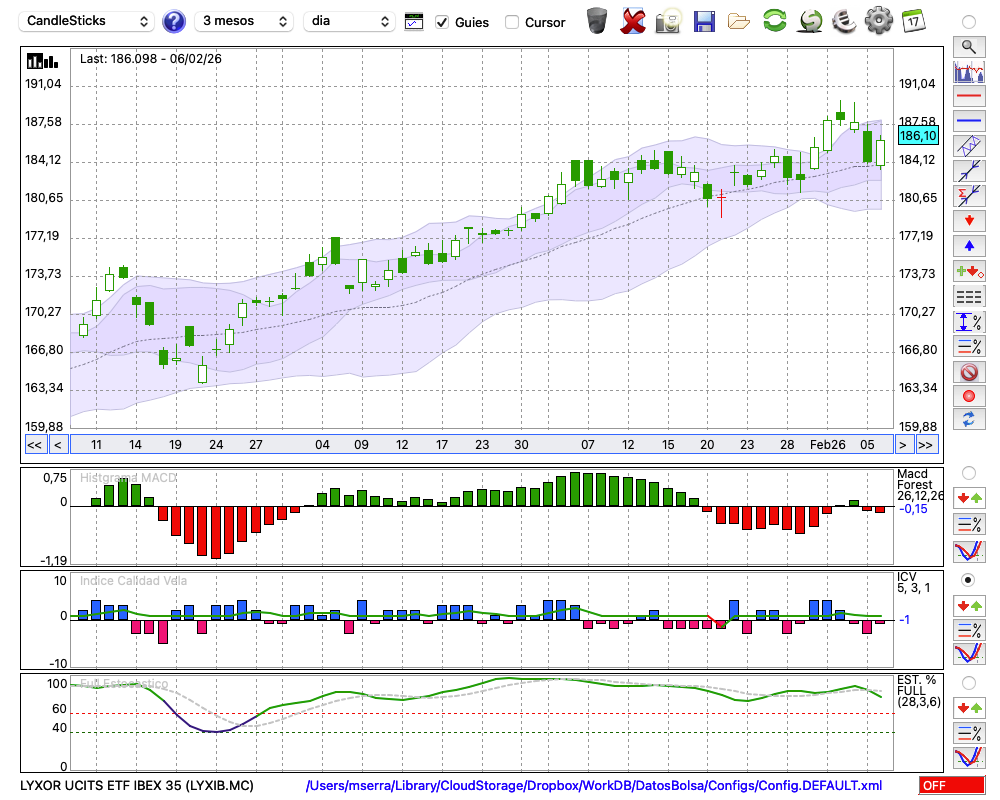Select the sigma regression line tool

tap(969, 196)
